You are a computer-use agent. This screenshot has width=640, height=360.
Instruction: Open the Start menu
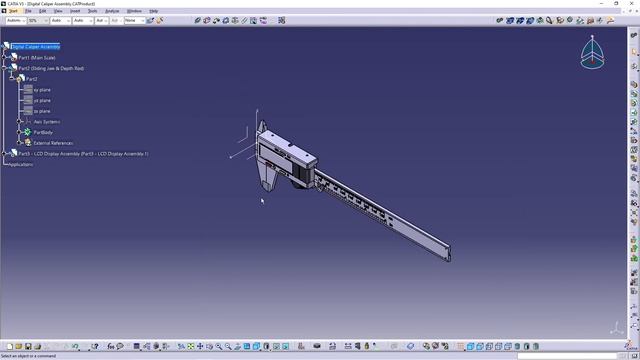[x=13, y=11]
